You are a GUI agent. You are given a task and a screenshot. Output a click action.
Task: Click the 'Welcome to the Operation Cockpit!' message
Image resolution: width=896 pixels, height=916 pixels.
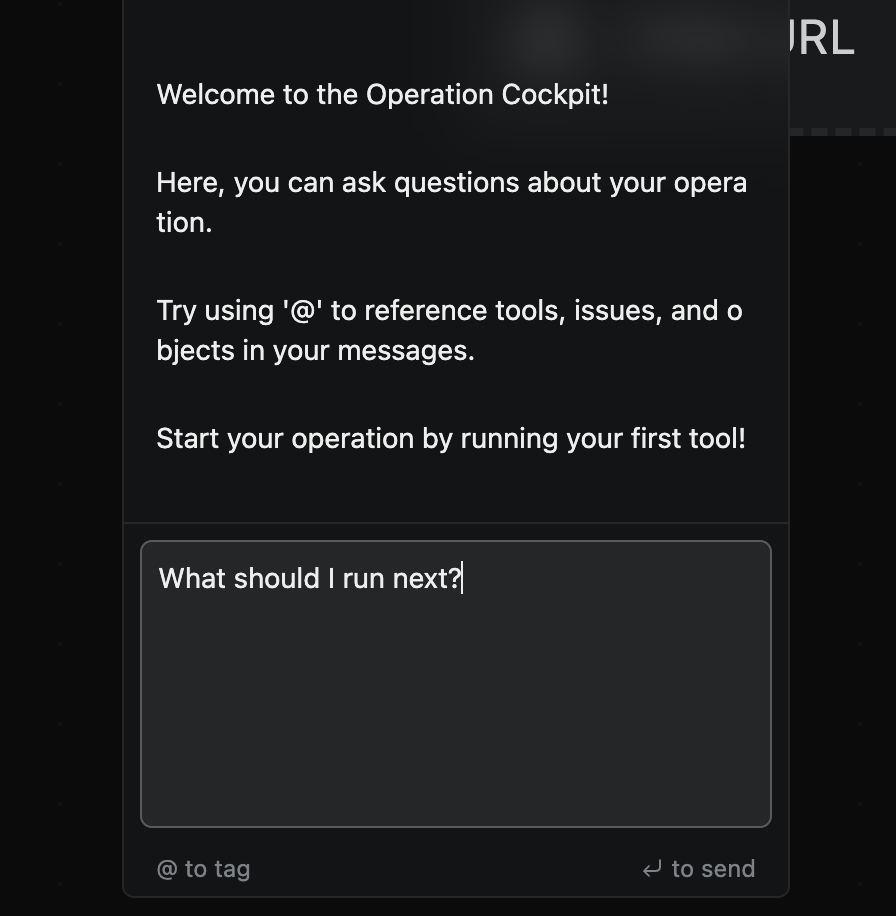(x=382, y=95)
